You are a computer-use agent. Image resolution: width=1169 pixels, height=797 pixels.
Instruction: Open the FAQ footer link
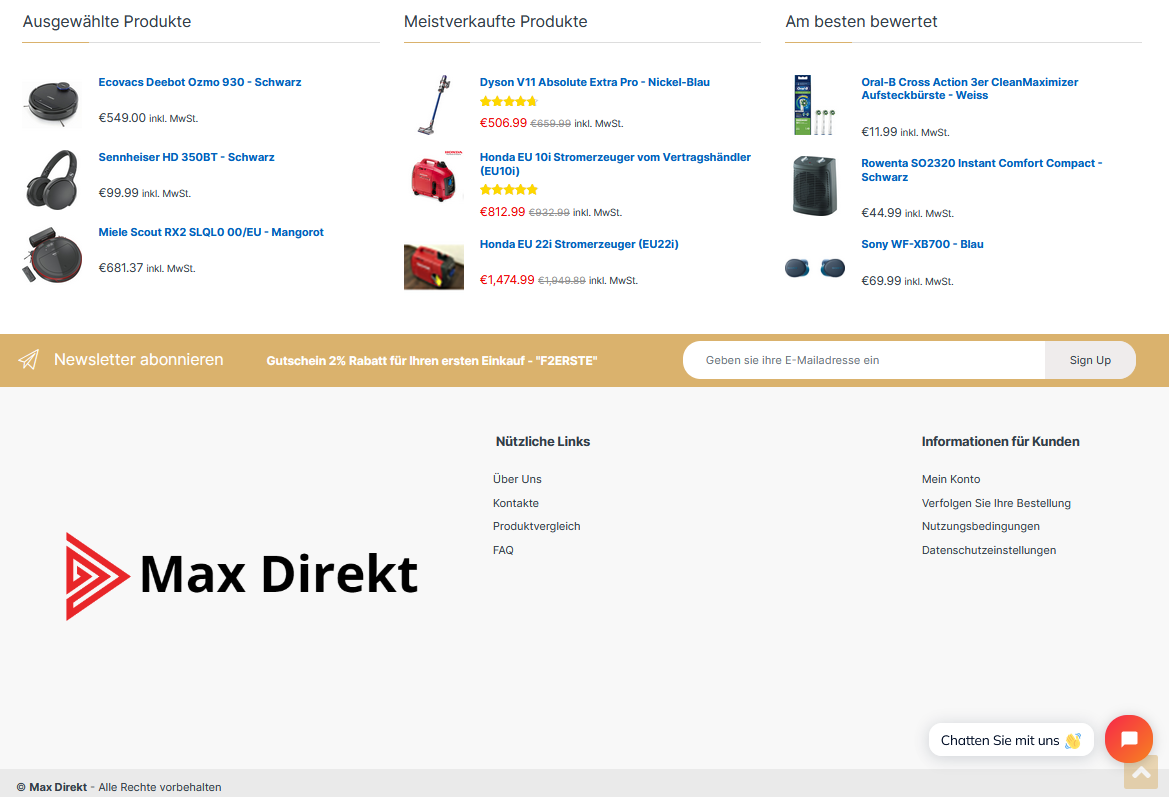(x=503, y=550)
